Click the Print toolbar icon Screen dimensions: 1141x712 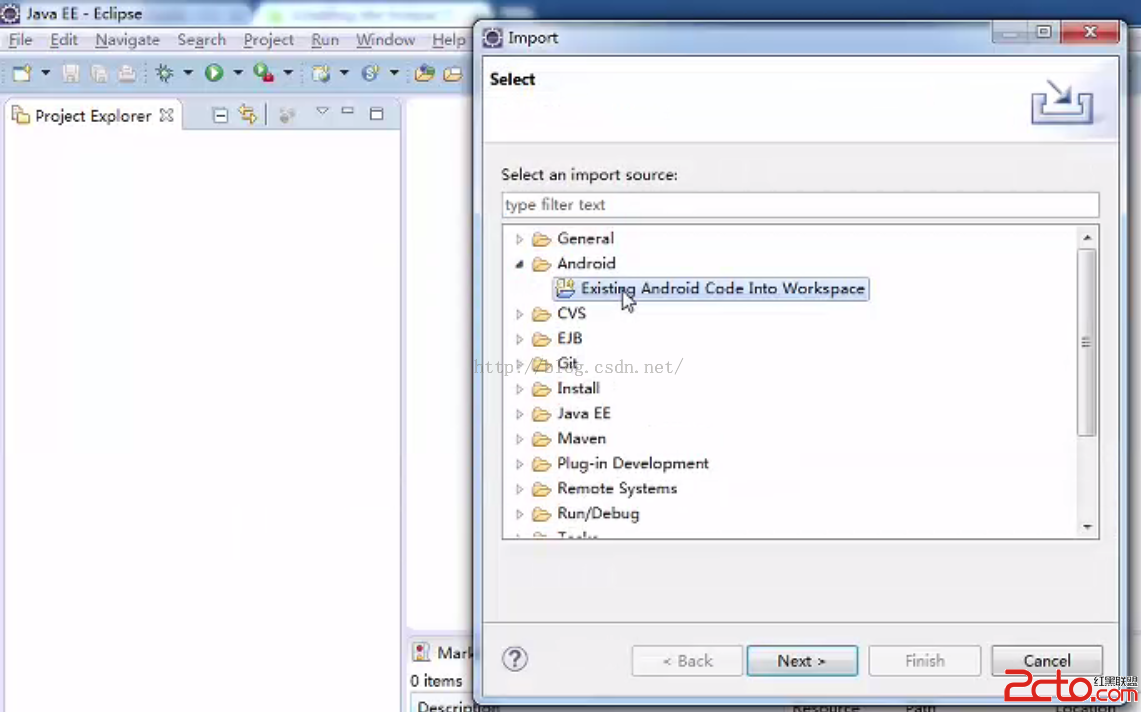point(127,73)
